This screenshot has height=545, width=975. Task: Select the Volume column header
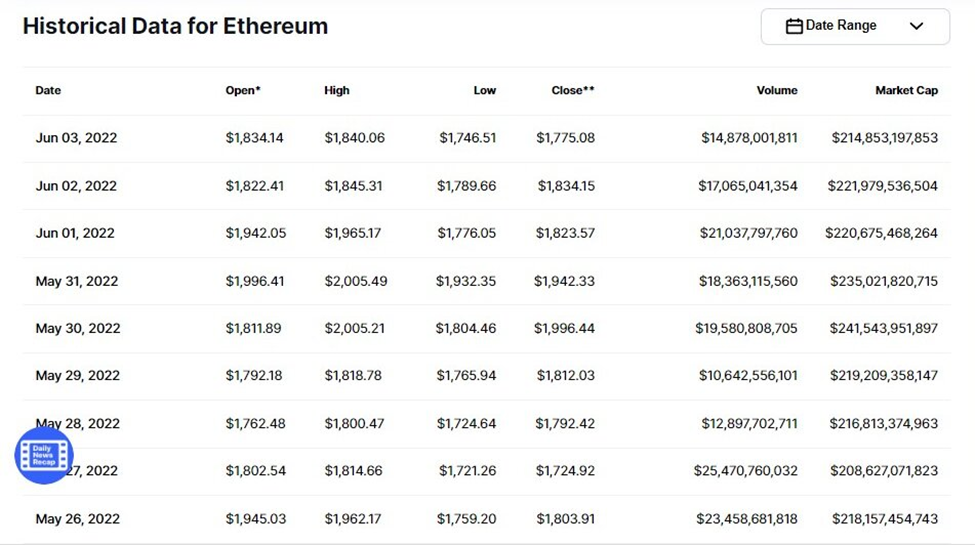(777, 90)
